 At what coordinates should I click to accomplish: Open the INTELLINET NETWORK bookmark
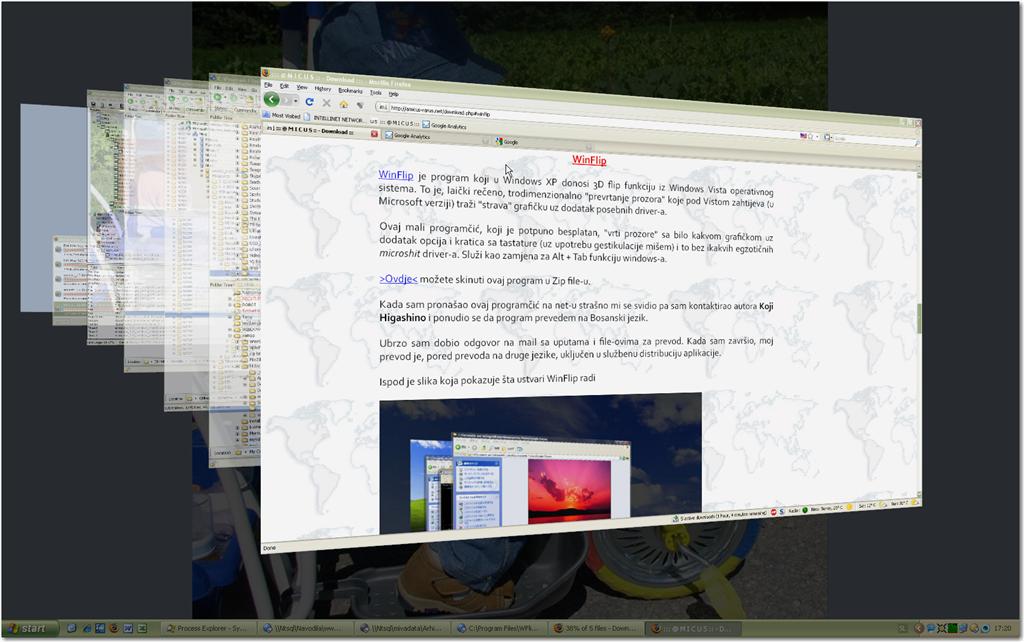pyautogui.click(x=336, y=119)
